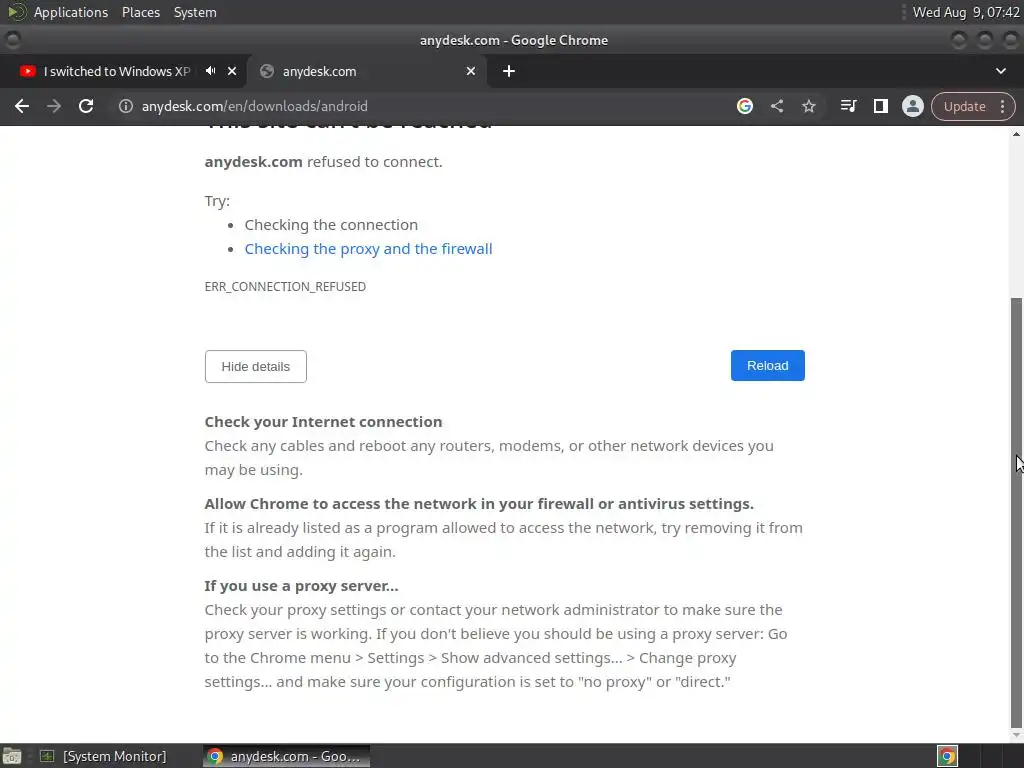Open the Applications menu
Screen dimensions: 1024x768
pyautogui.click(x=71, y=12)
